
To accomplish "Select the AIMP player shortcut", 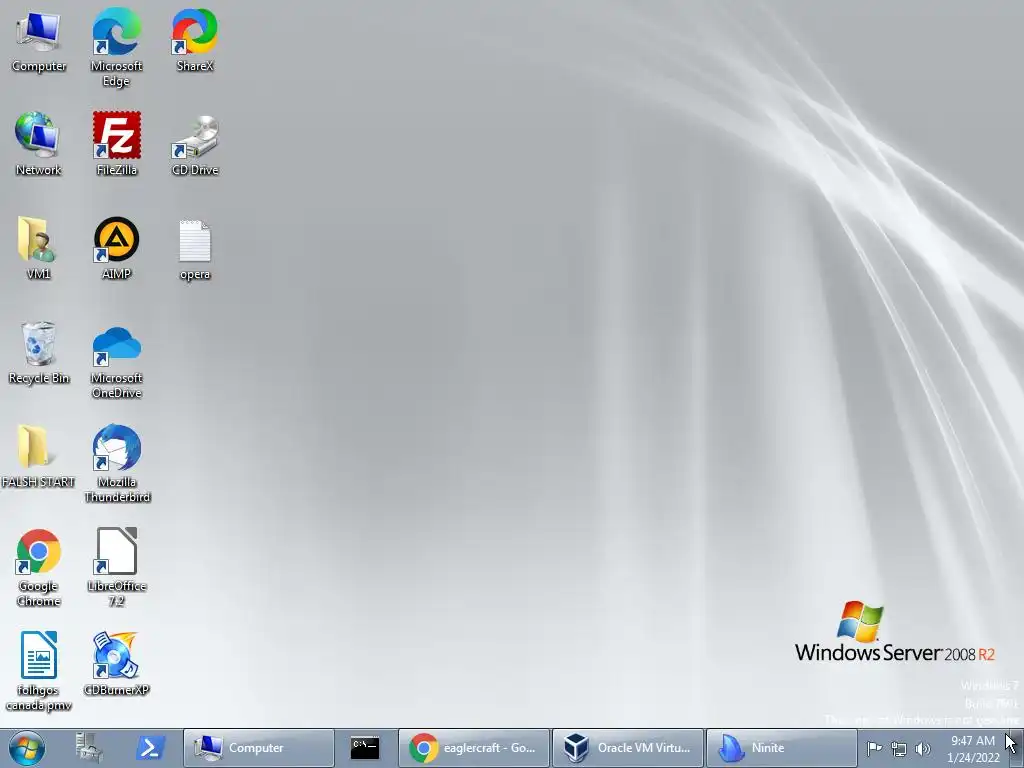I will [116, 248].
